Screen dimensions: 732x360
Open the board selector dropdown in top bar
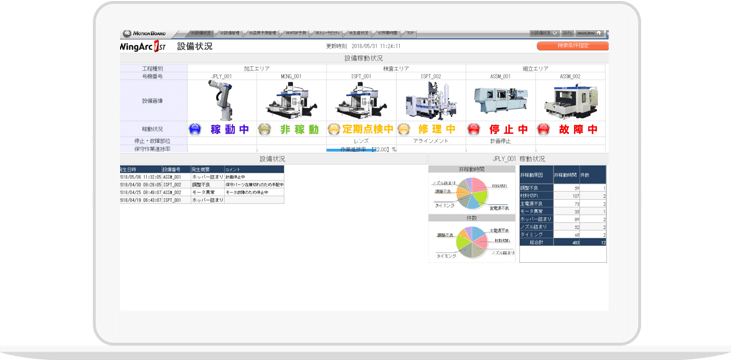coord(545,34)
